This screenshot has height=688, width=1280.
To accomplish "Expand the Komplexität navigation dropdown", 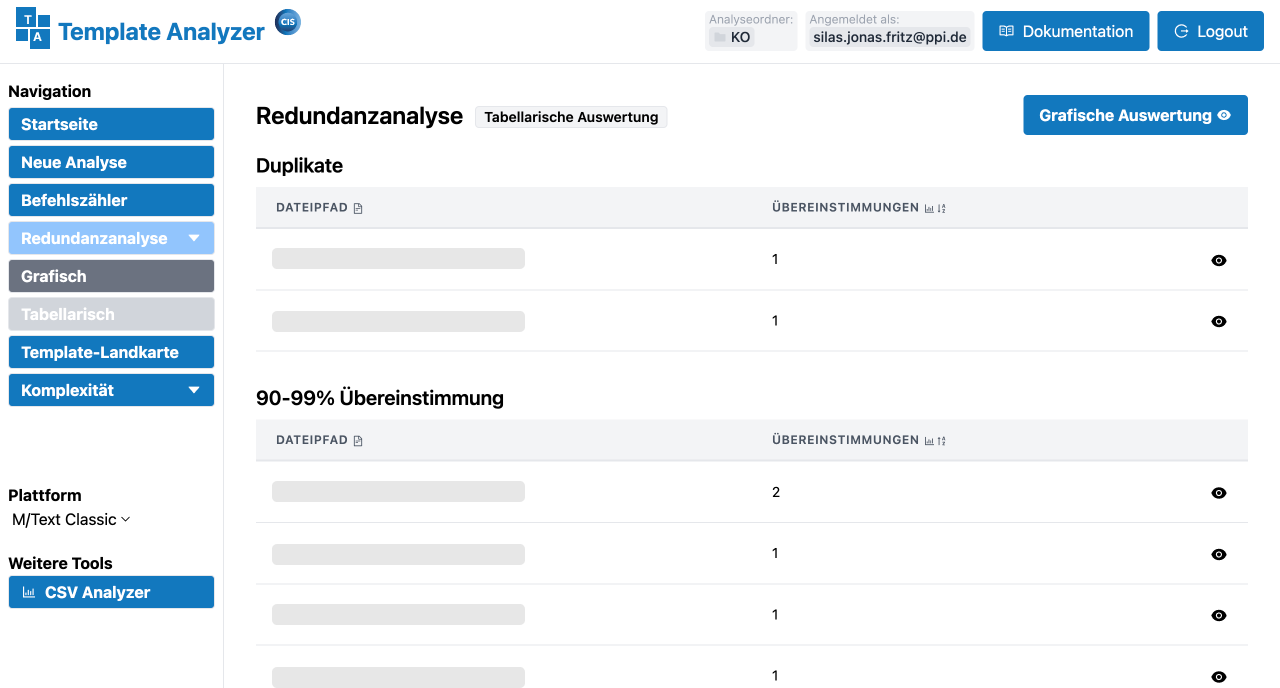I will tap(194, 390).
